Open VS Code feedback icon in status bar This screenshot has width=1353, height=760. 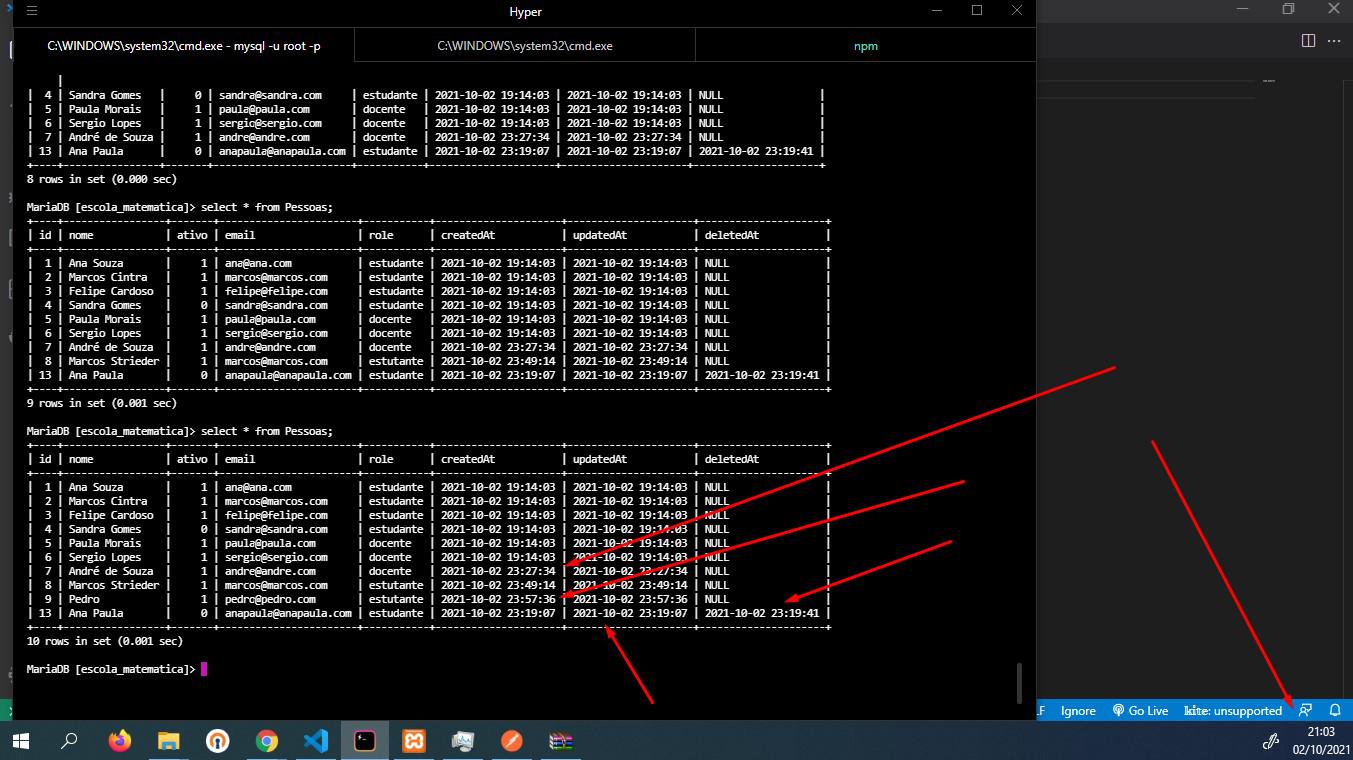click(x=1305, y=710)
